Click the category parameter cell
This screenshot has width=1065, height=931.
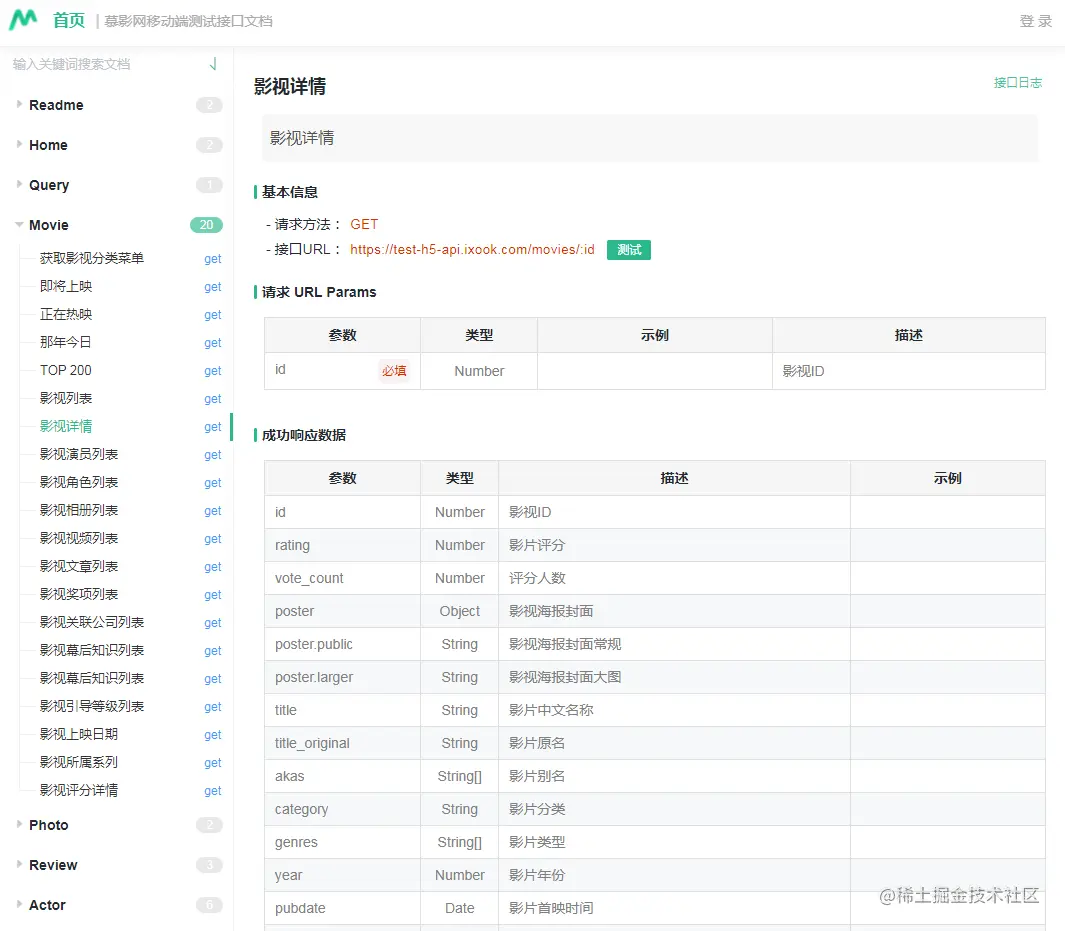pos(342,809)
